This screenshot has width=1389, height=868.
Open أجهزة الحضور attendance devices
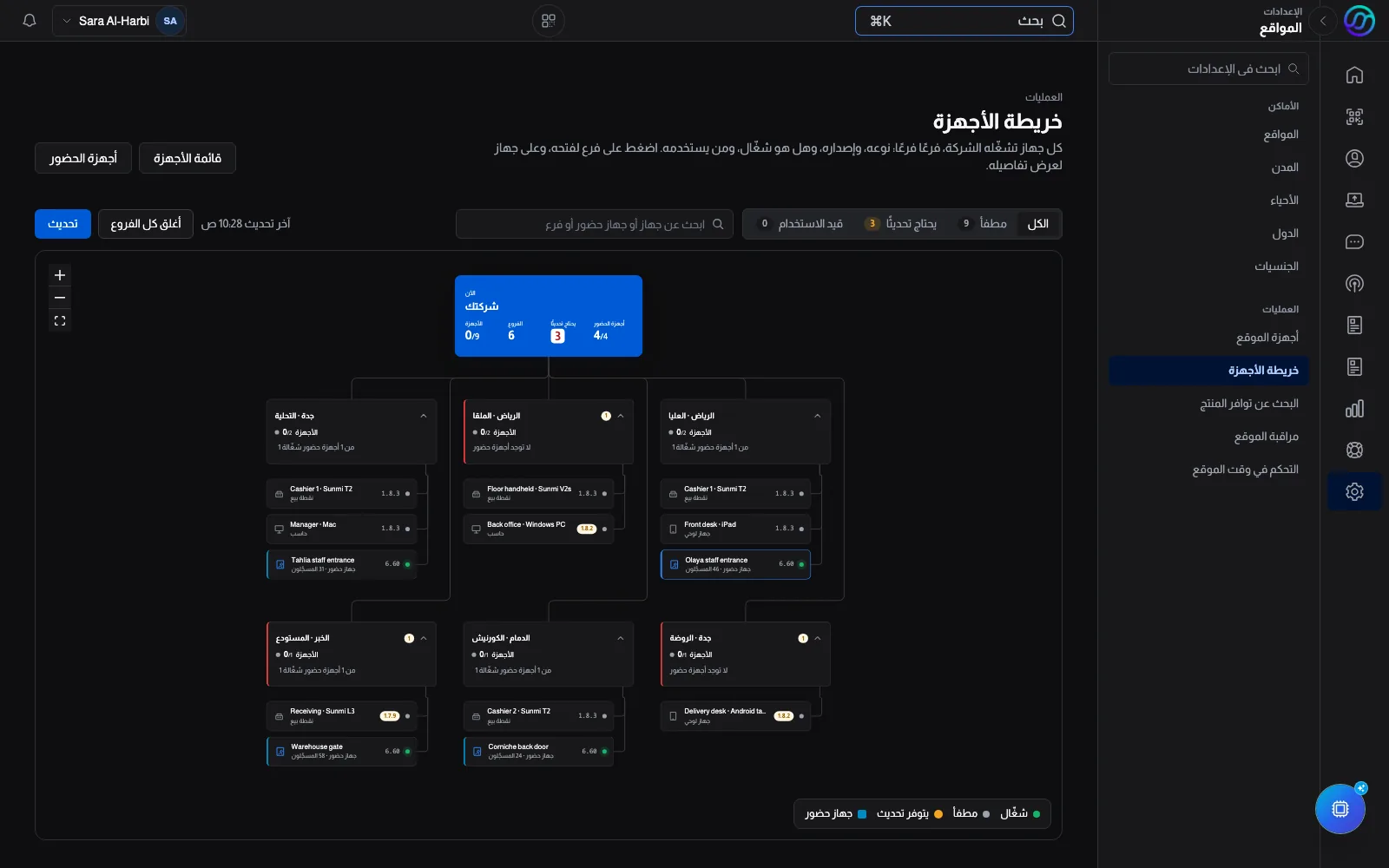coord(83,158)
